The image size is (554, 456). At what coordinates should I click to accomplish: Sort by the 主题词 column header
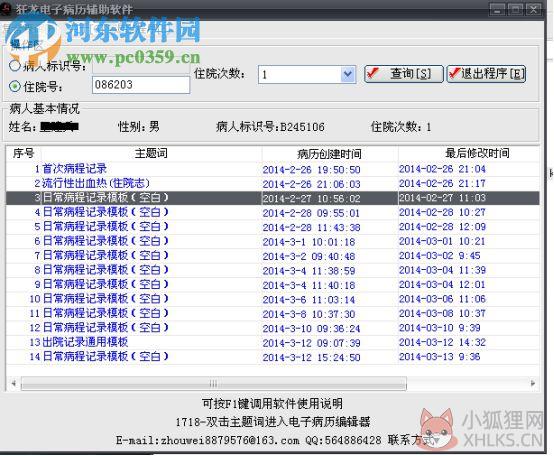tap(151, 153)
